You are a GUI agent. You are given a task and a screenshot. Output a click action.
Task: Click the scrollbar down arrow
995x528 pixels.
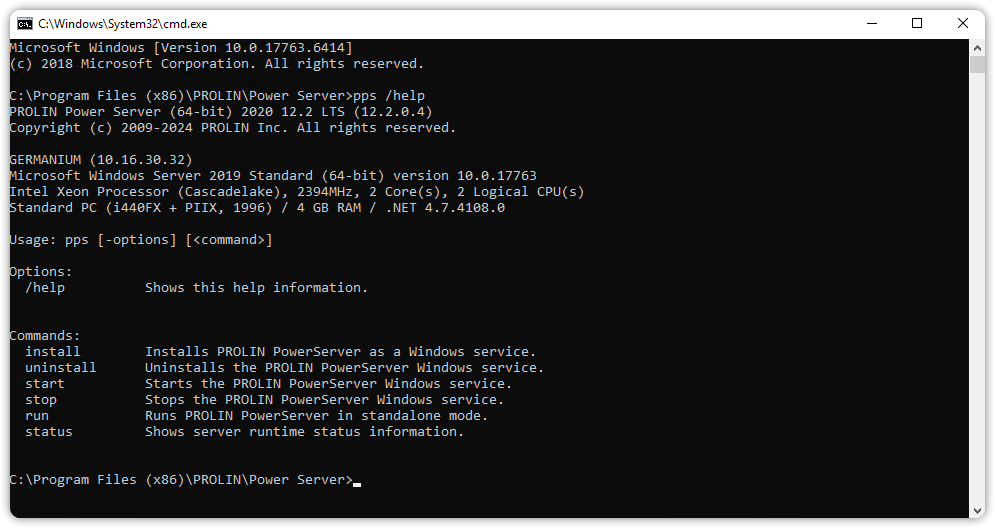977,510
